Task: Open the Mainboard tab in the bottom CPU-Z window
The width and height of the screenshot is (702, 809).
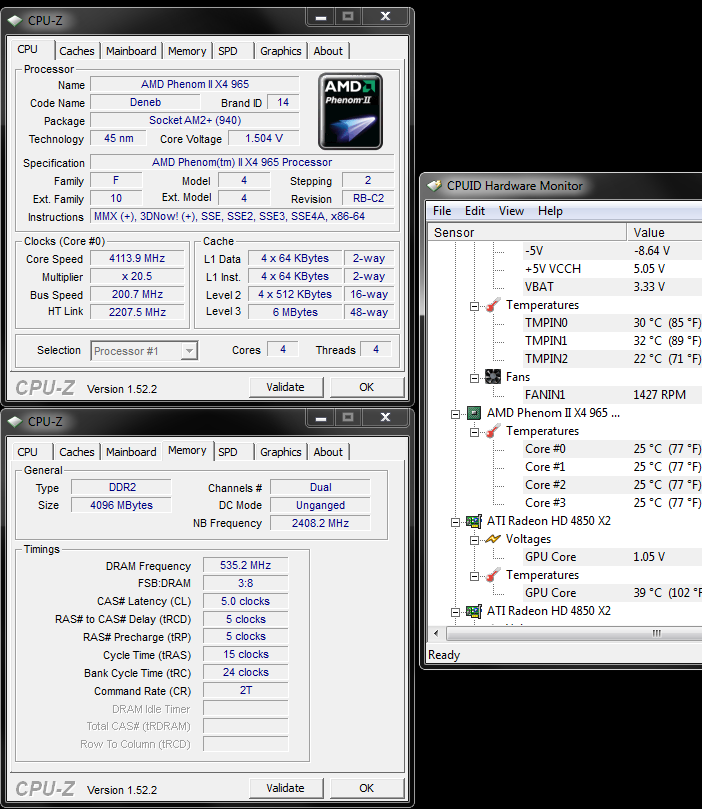Action: 131,452
